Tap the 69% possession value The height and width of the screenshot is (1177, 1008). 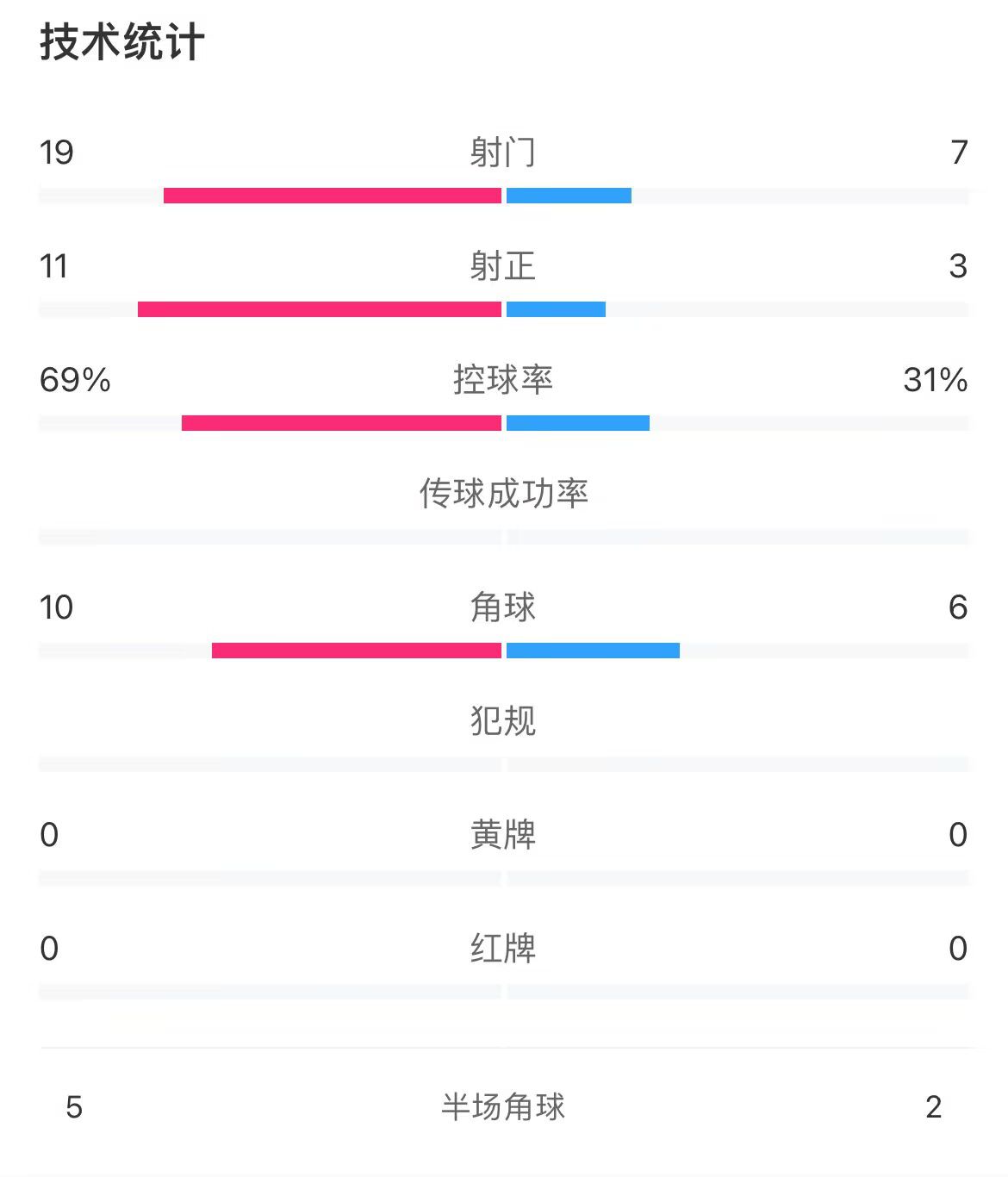pyautogui.click(x=75, y=380)
